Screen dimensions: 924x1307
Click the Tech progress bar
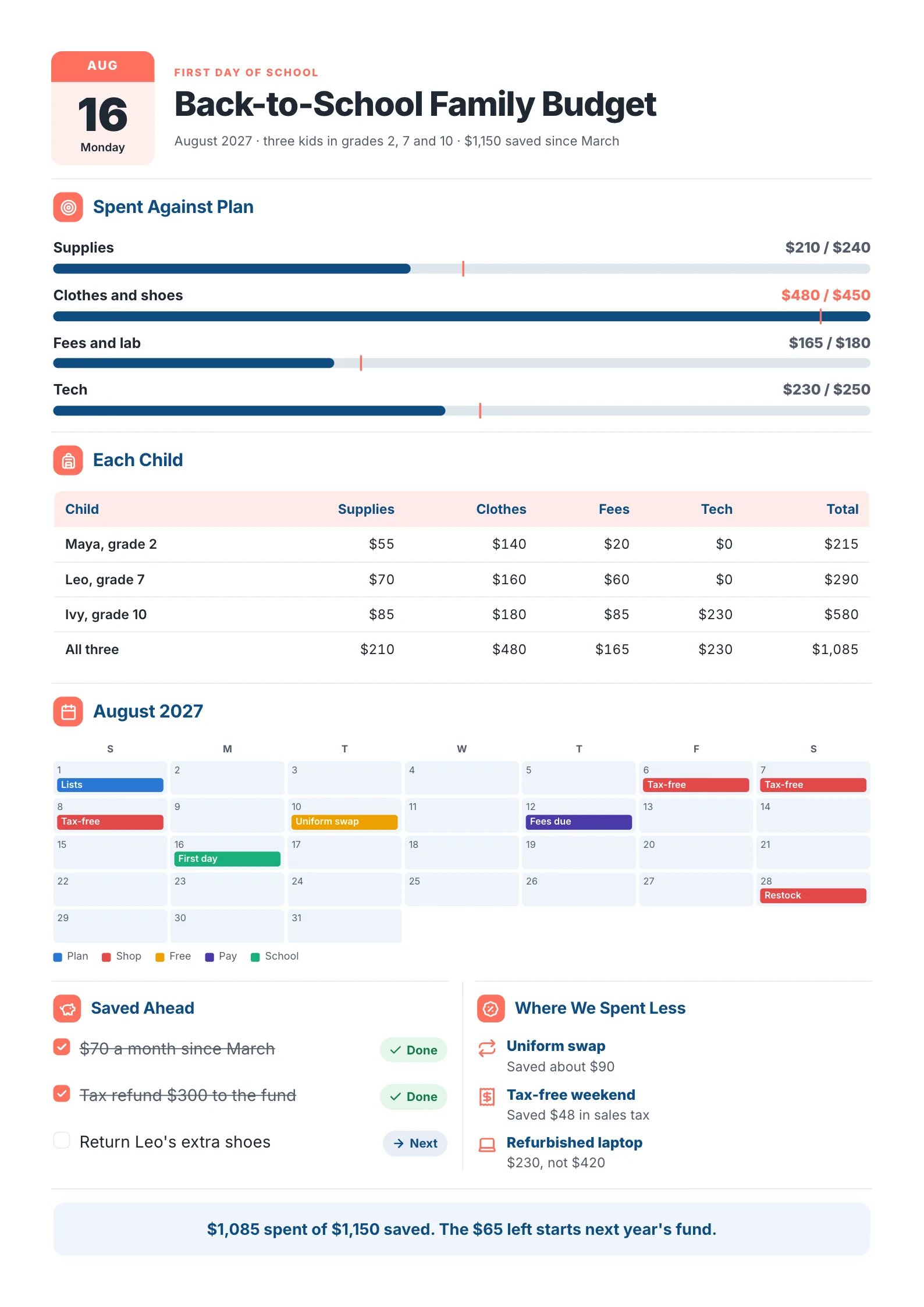pos(462,411)
